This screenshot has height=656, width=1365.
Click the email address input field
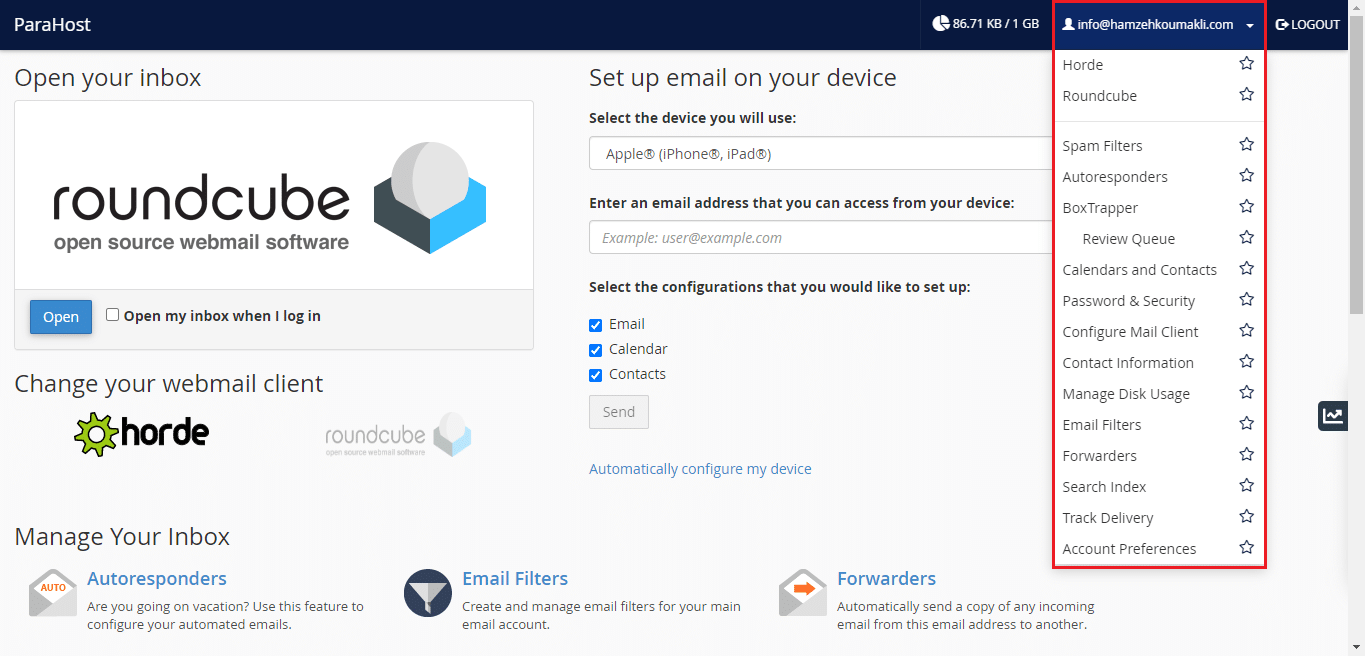820,238
